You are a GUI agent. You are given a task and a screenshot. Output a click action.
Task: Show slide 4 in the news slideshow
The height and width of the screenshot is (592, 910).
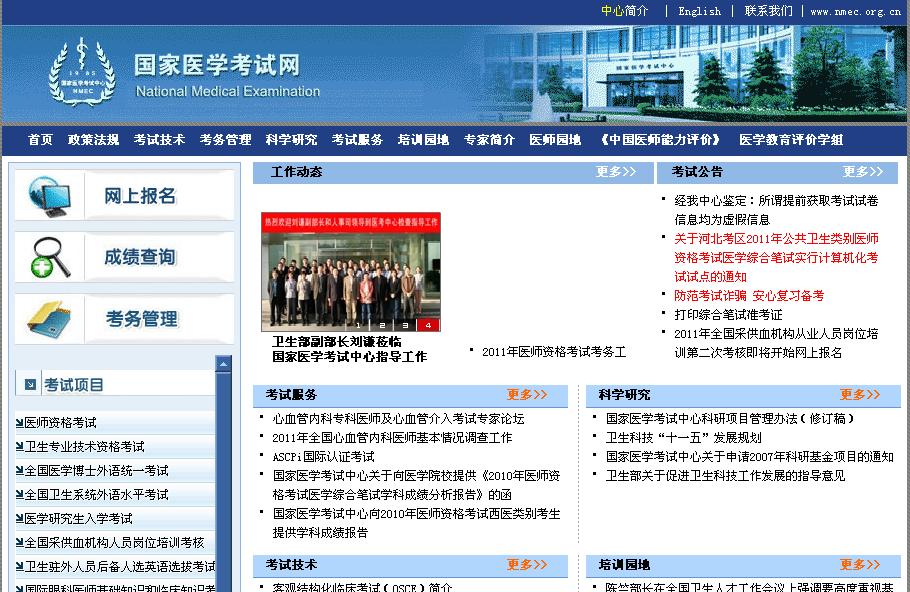pyautogui.click(x=429, y=325)
